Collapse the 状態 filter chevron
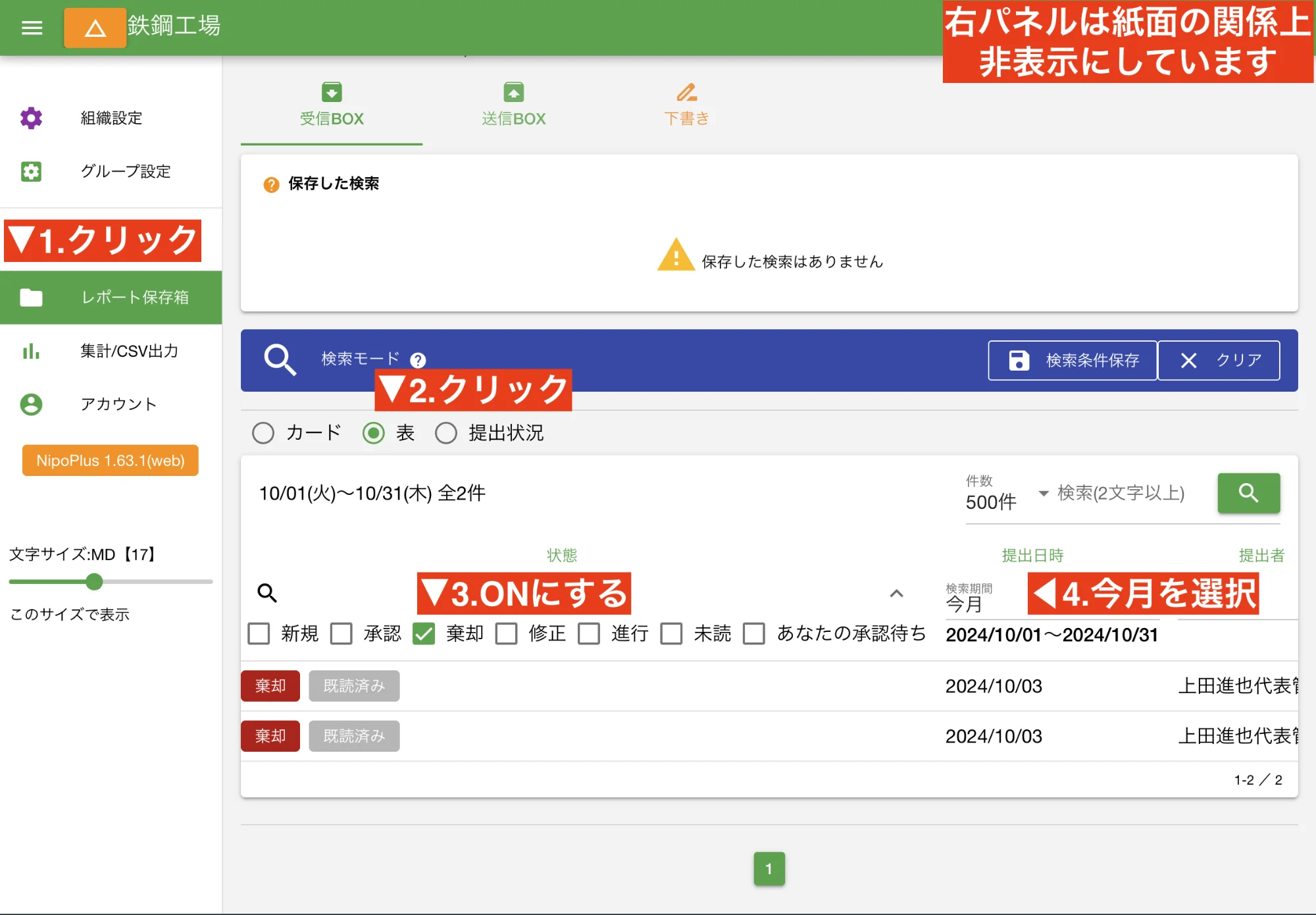This screenshot has height=915, width=1316. pos(896,593)
